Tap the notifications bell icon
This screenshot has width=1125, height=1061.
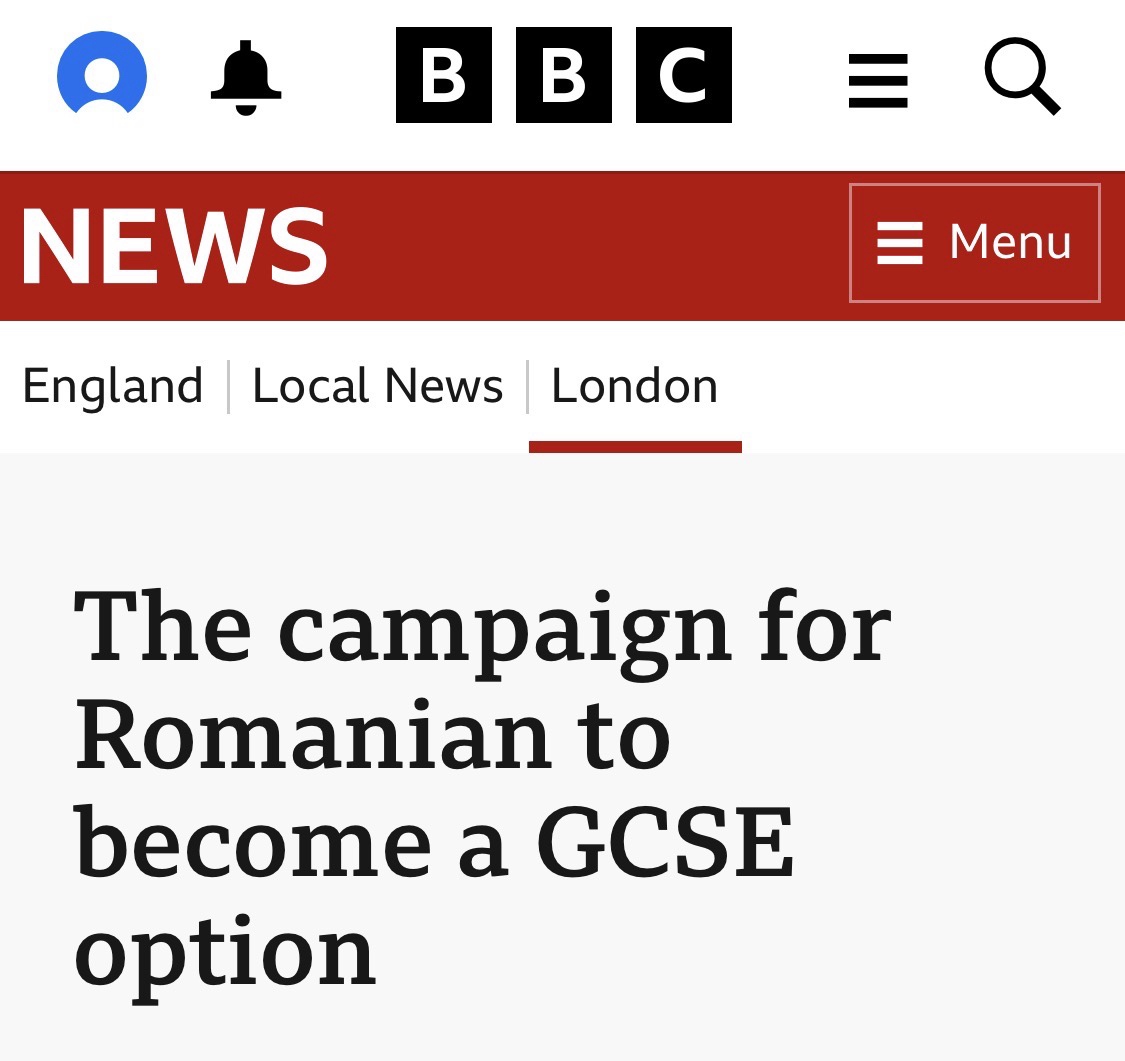click(246, 77)
